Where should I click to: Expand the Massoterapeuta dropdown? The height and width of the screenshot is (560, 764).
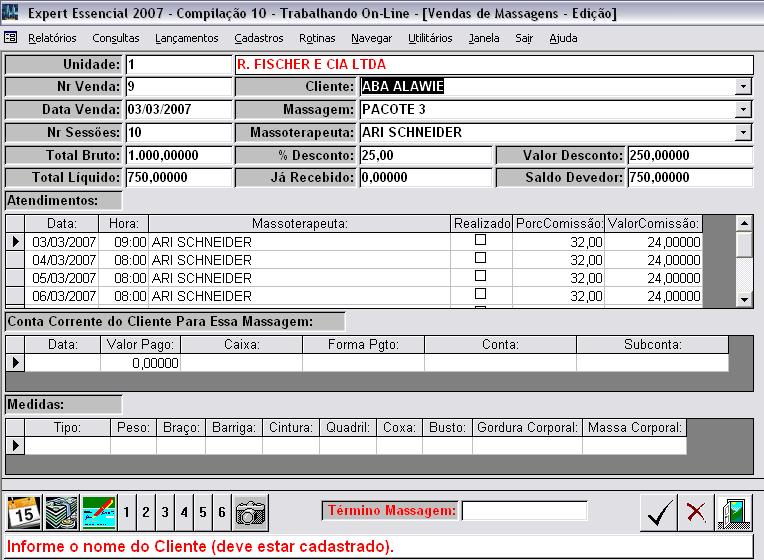tap(742, 133)
